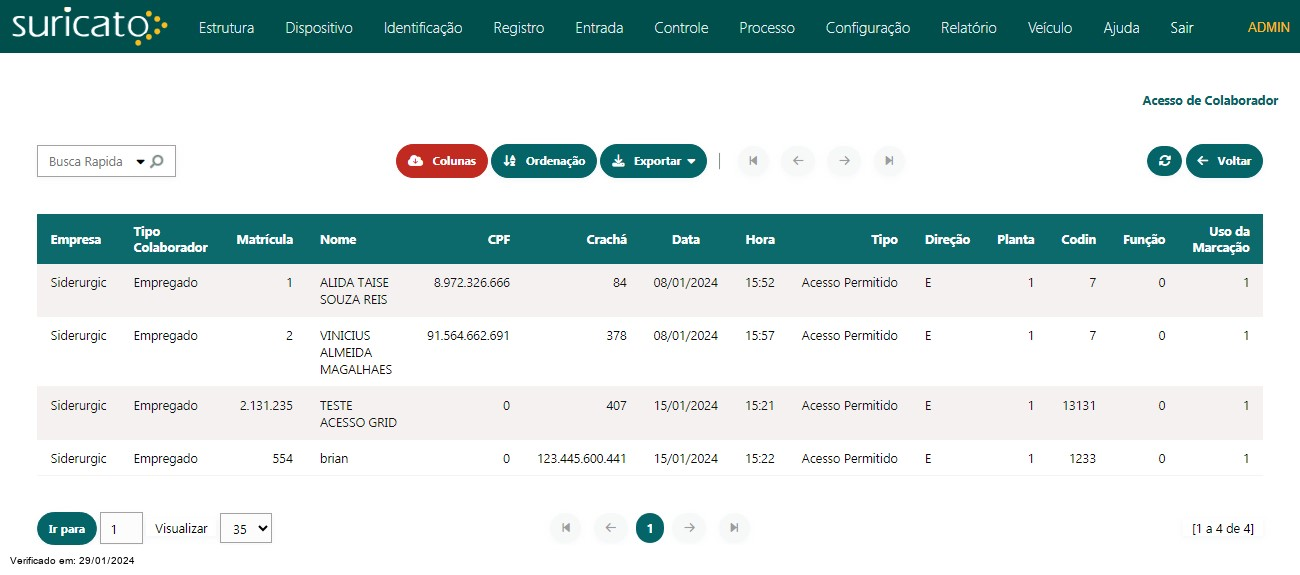
Task: Go to last page in top toolbar
Action: 889,161
